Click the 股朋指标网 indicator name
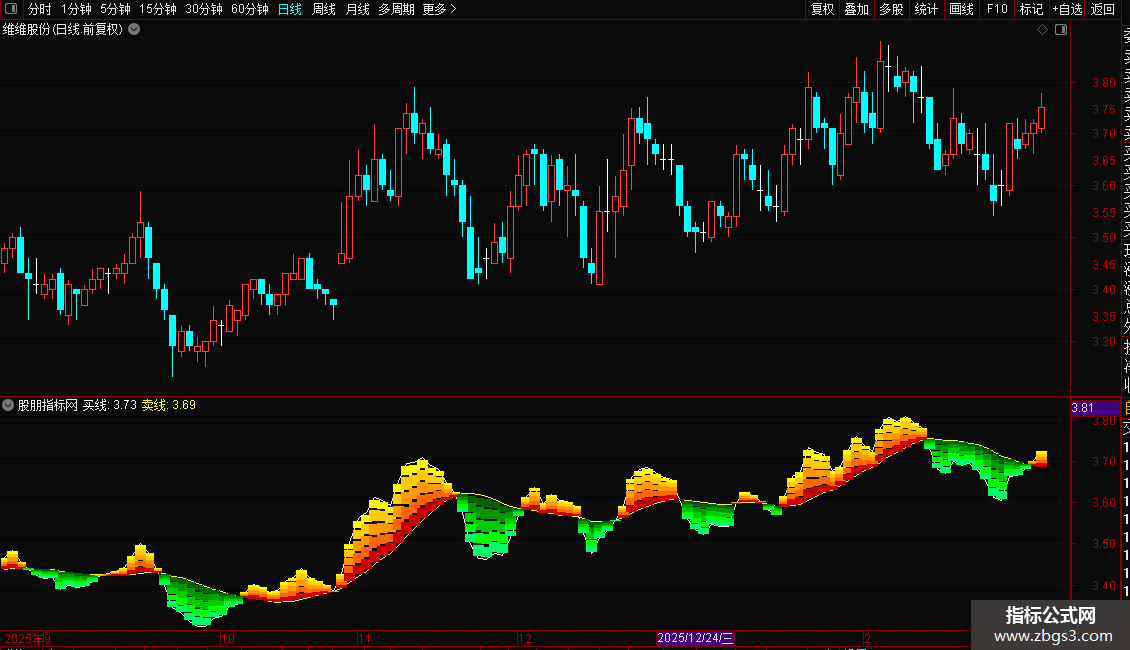Image resolution: width=1130 pixels, height=650 pixels. pyautogui.click(x=48, y=405)
